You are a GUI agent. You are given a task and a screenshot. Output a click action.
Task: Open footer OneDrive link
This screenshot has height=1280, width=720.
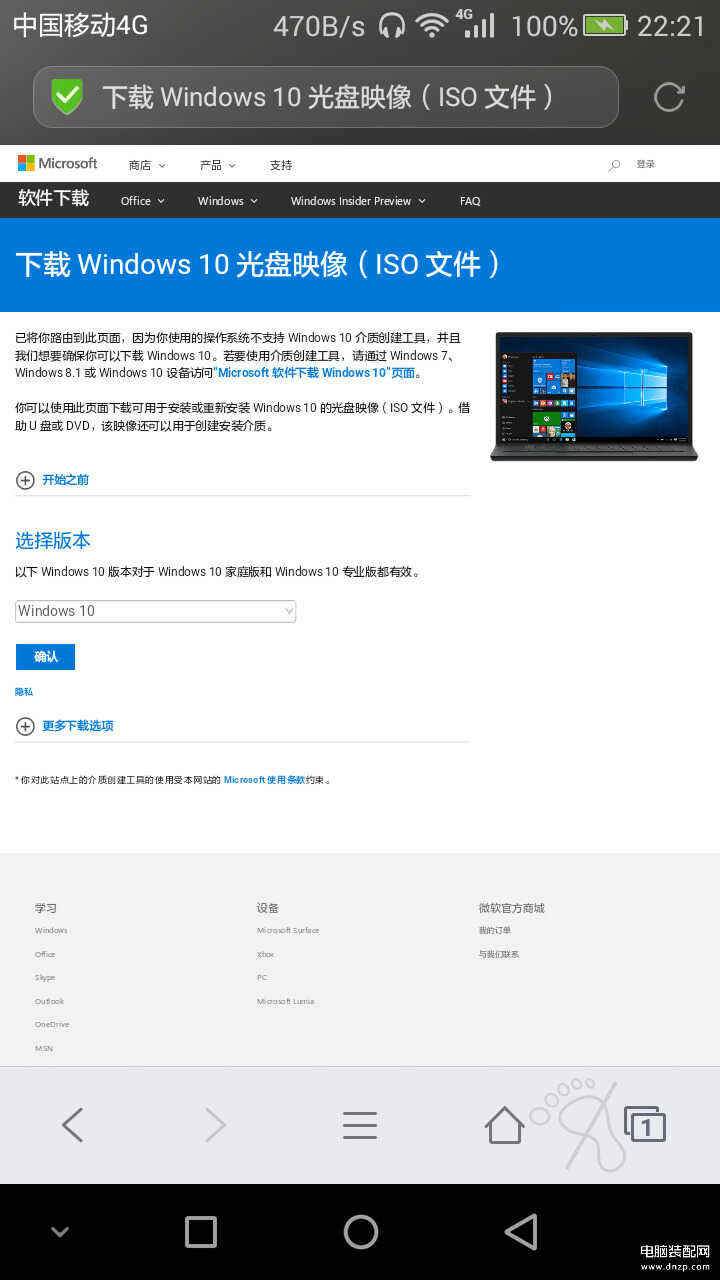[52, 1025]
